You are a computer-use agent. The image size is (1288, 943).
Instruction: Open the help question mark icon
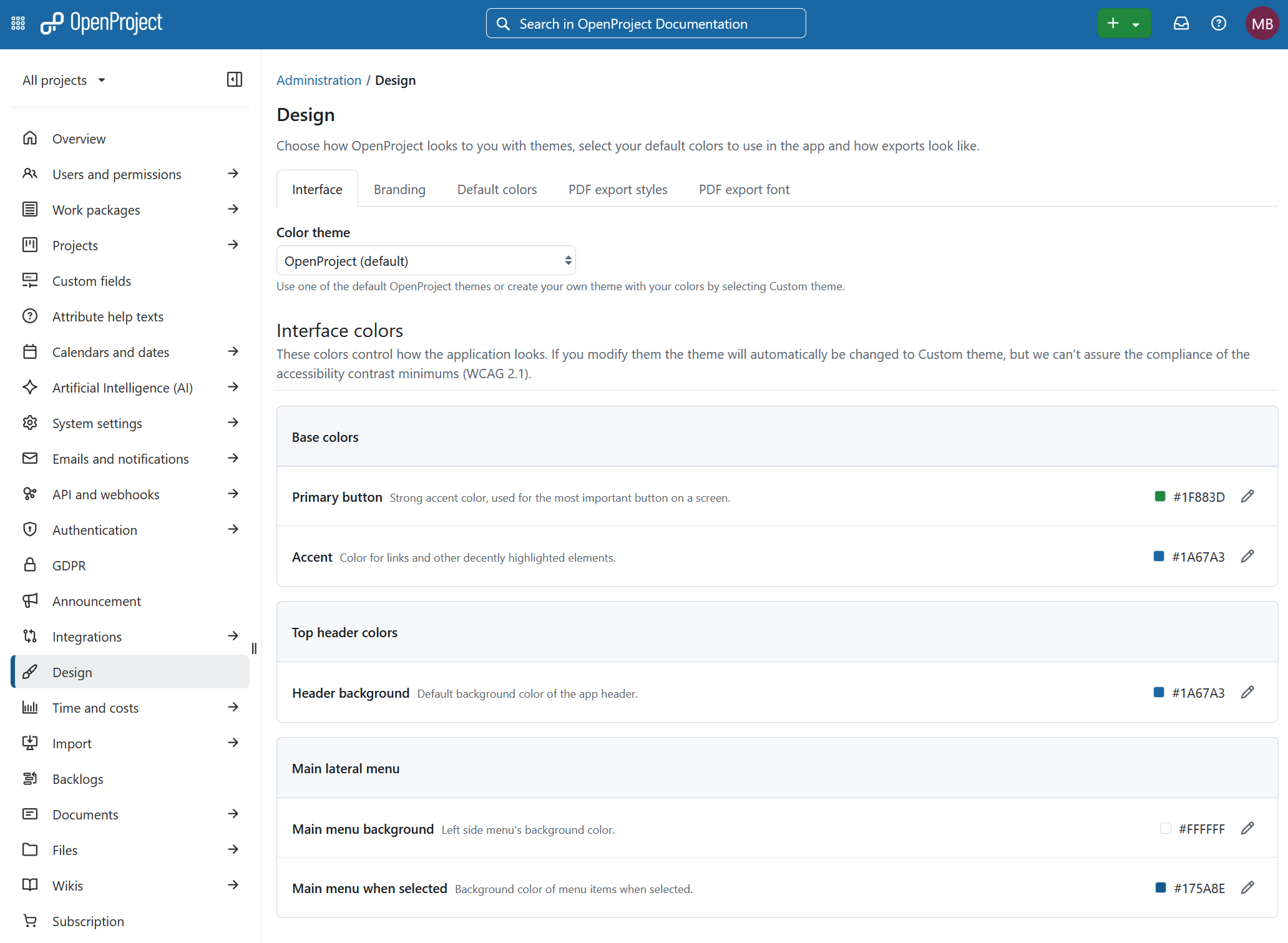pos(1218,24)
